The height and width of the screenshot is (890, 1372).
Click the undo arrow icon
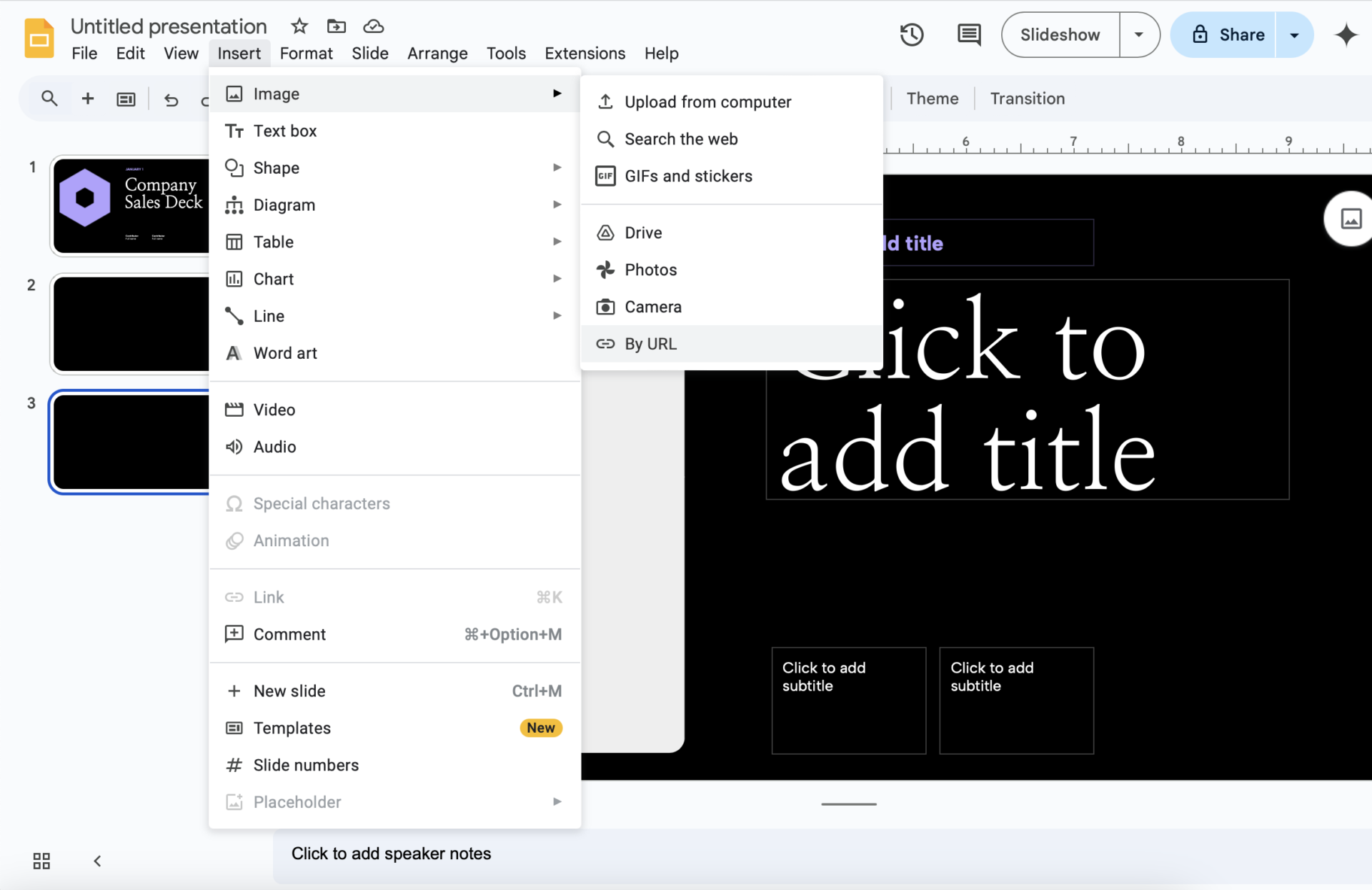(171, 99)
